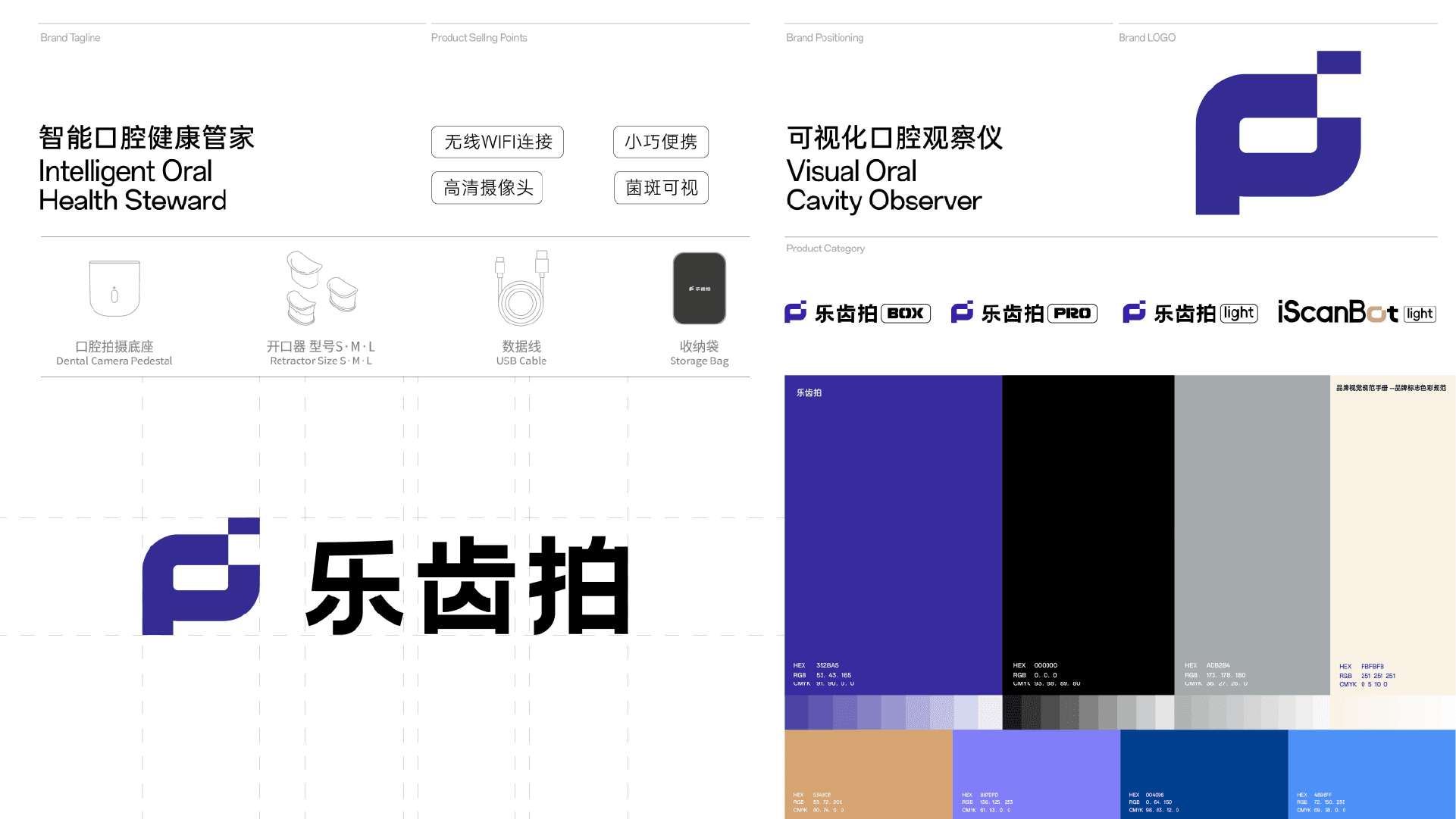
Task: Click the Storage Bag caption
Action: 700,361
